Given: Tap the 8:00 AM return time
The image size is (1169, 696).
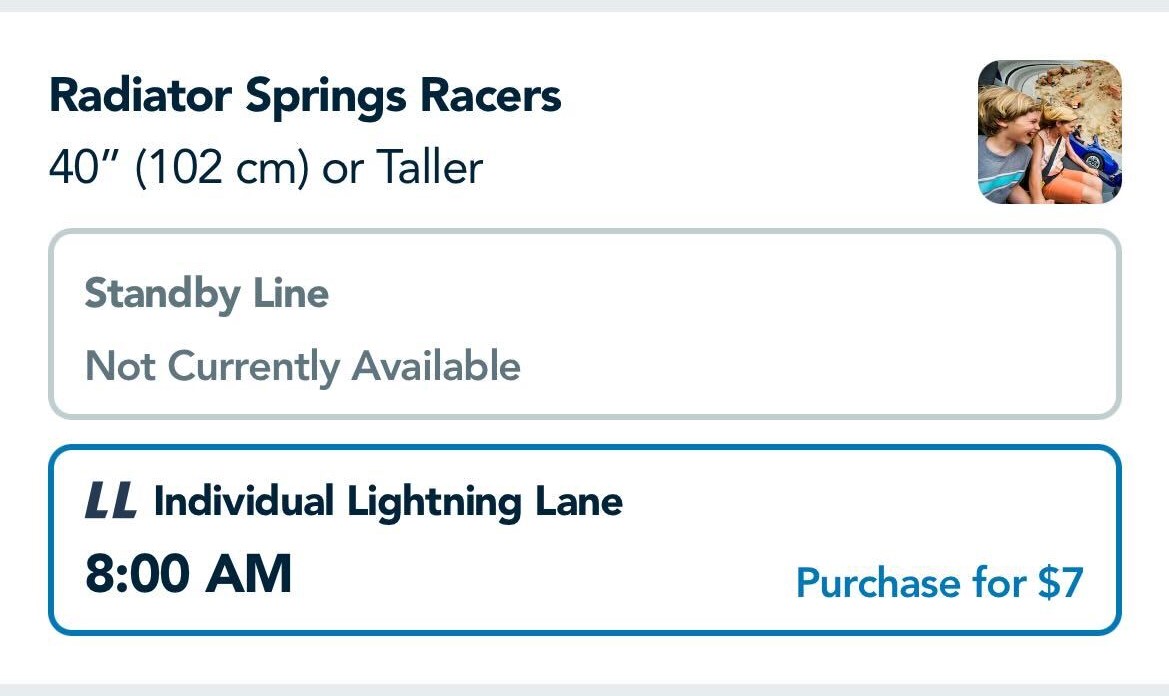Looking at the screenshot, I should tap(189, 575).
